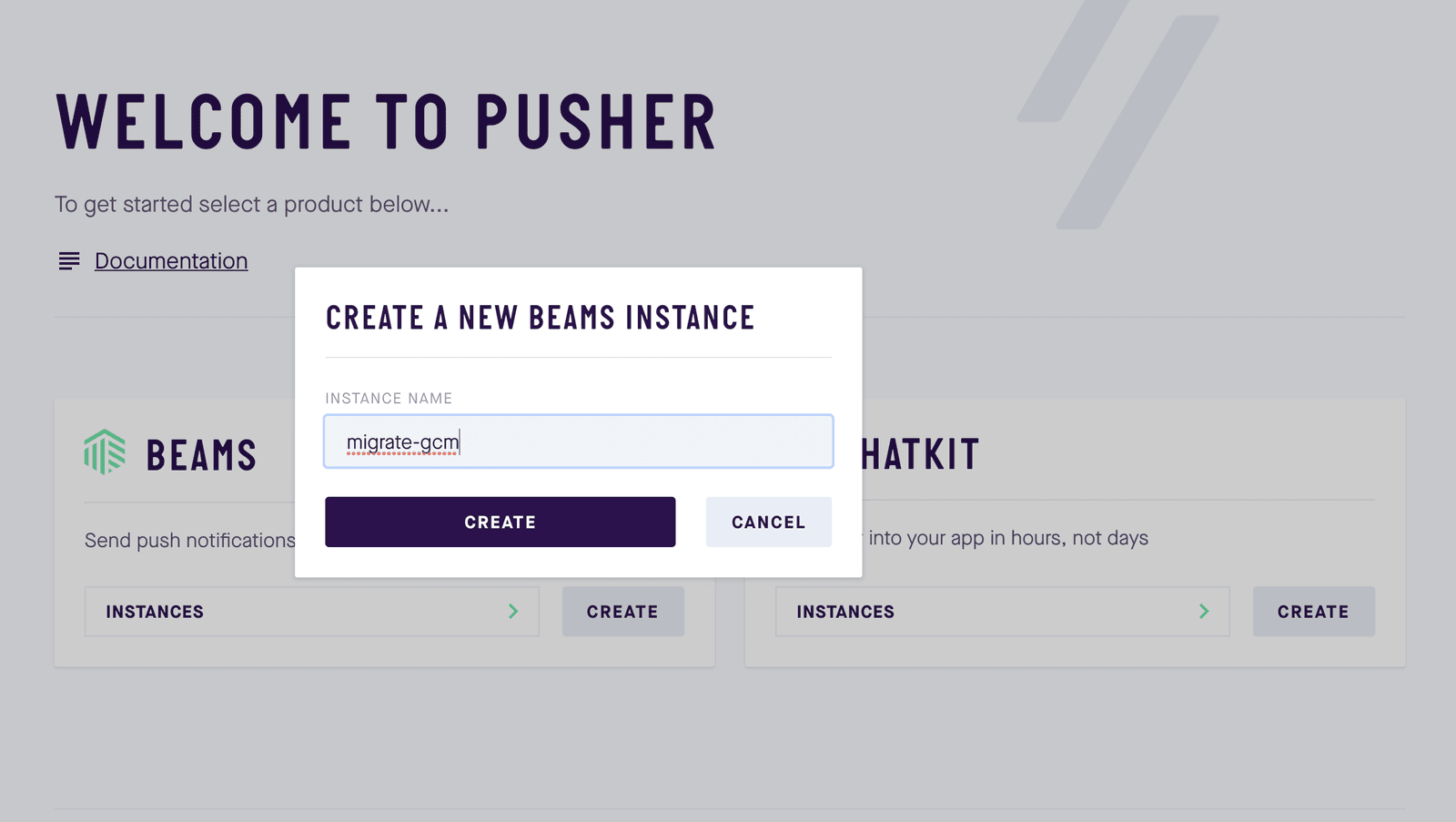The height and width of the screenshot is (822, 1456).
Task: Select the Beams product heading
Action: click(201, 455)
